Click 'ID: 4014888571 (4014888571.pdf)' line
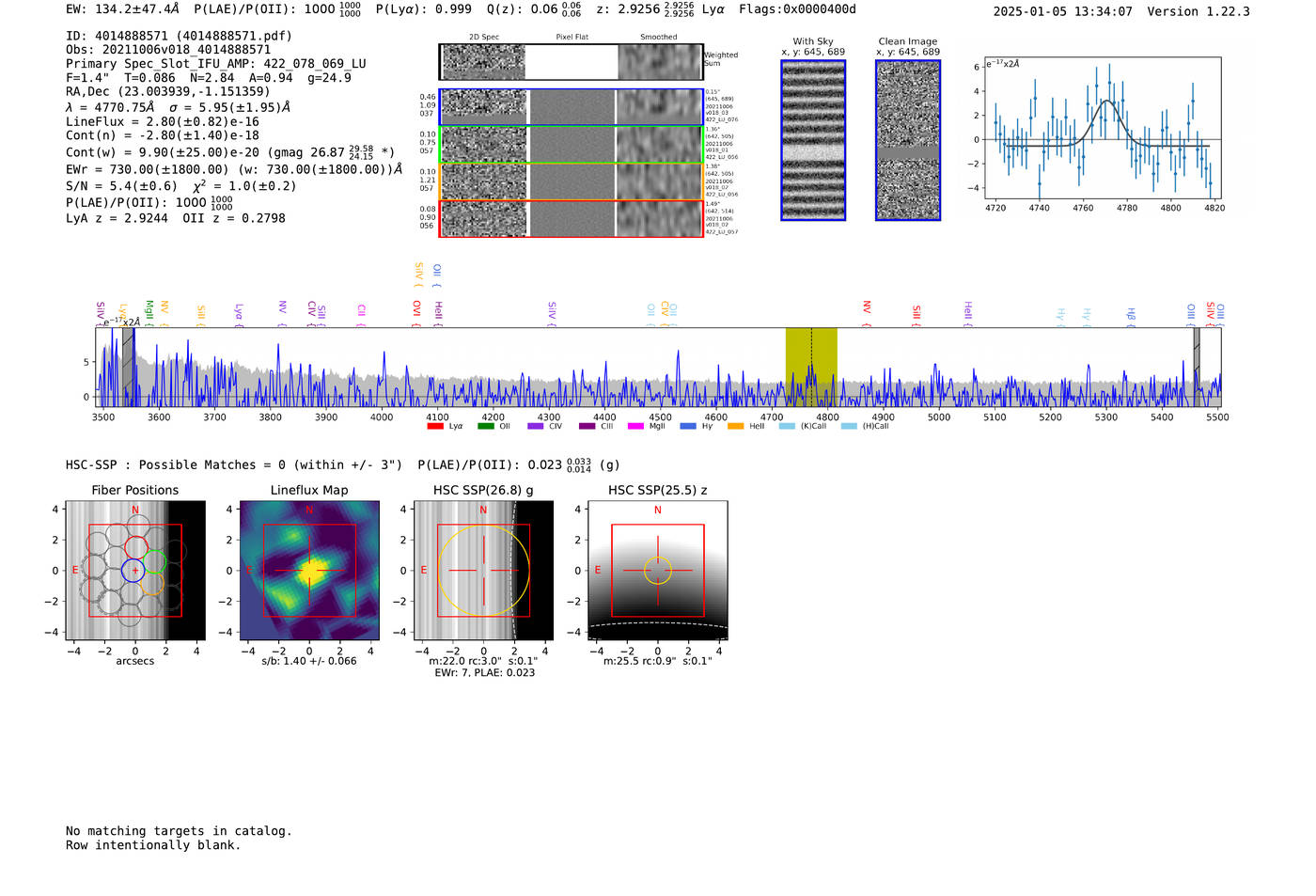 click(179, 36)
